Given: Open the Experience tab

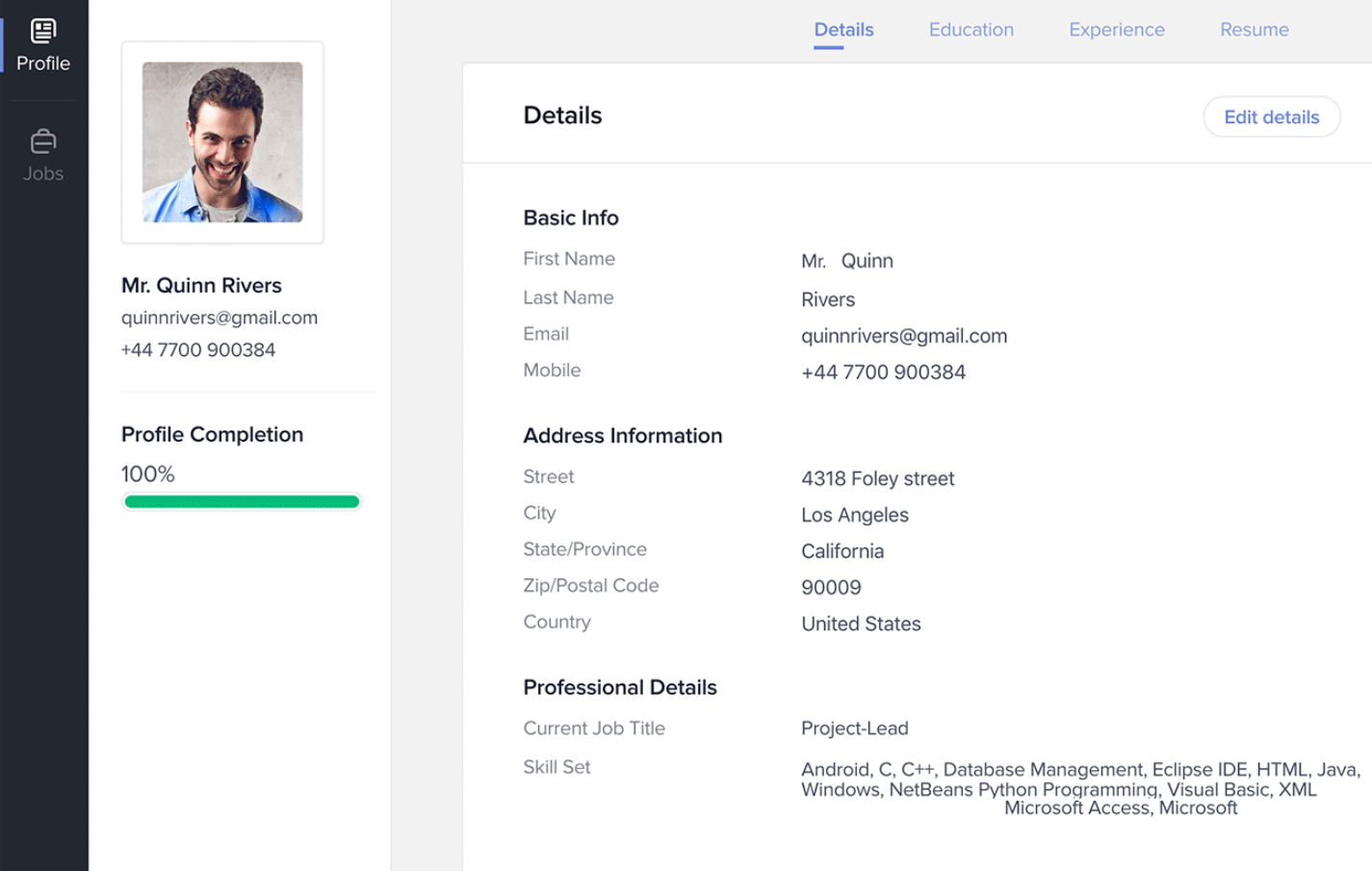Looking at the screenshot, I should (1116, 30).
